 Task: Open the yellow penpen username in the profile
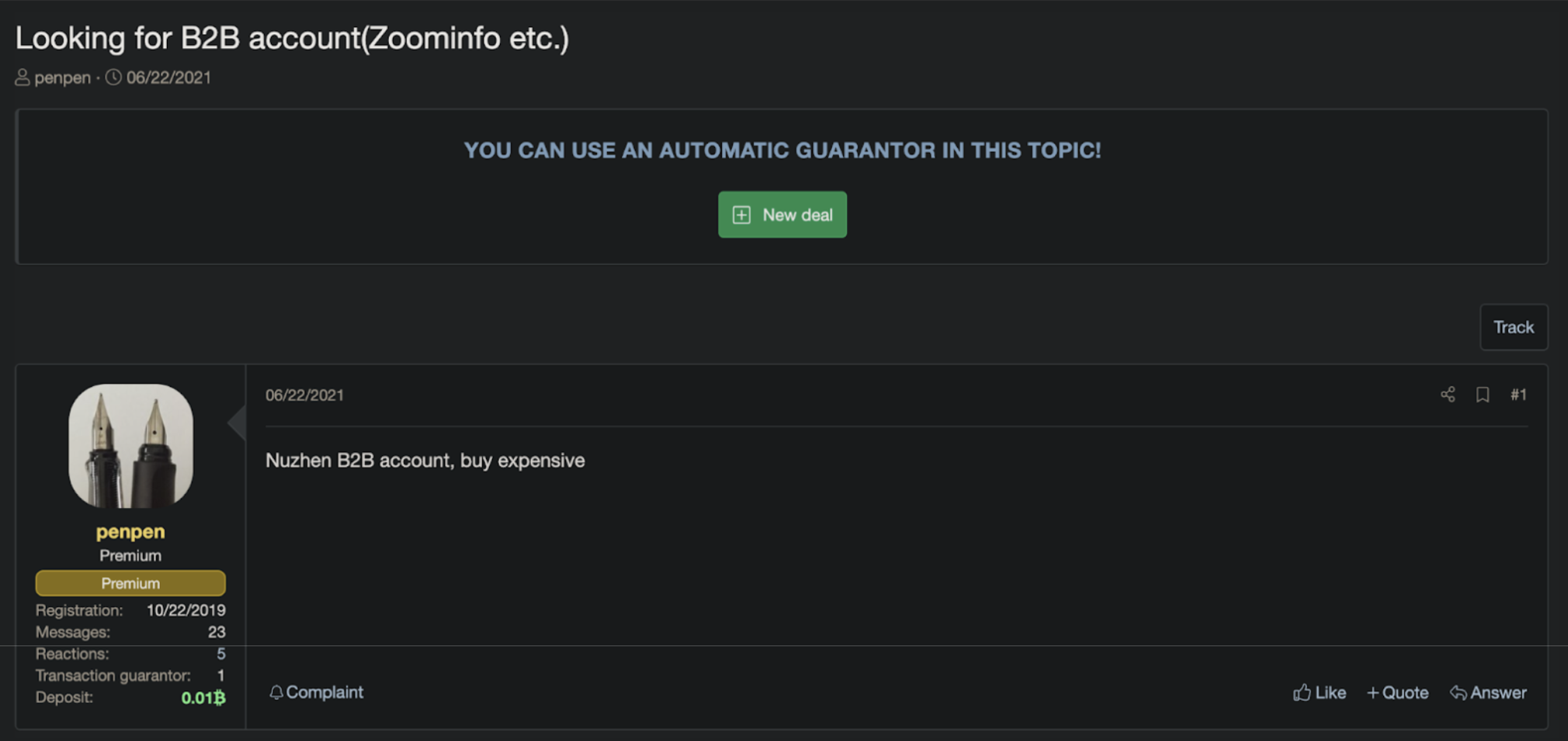(130, 532)
